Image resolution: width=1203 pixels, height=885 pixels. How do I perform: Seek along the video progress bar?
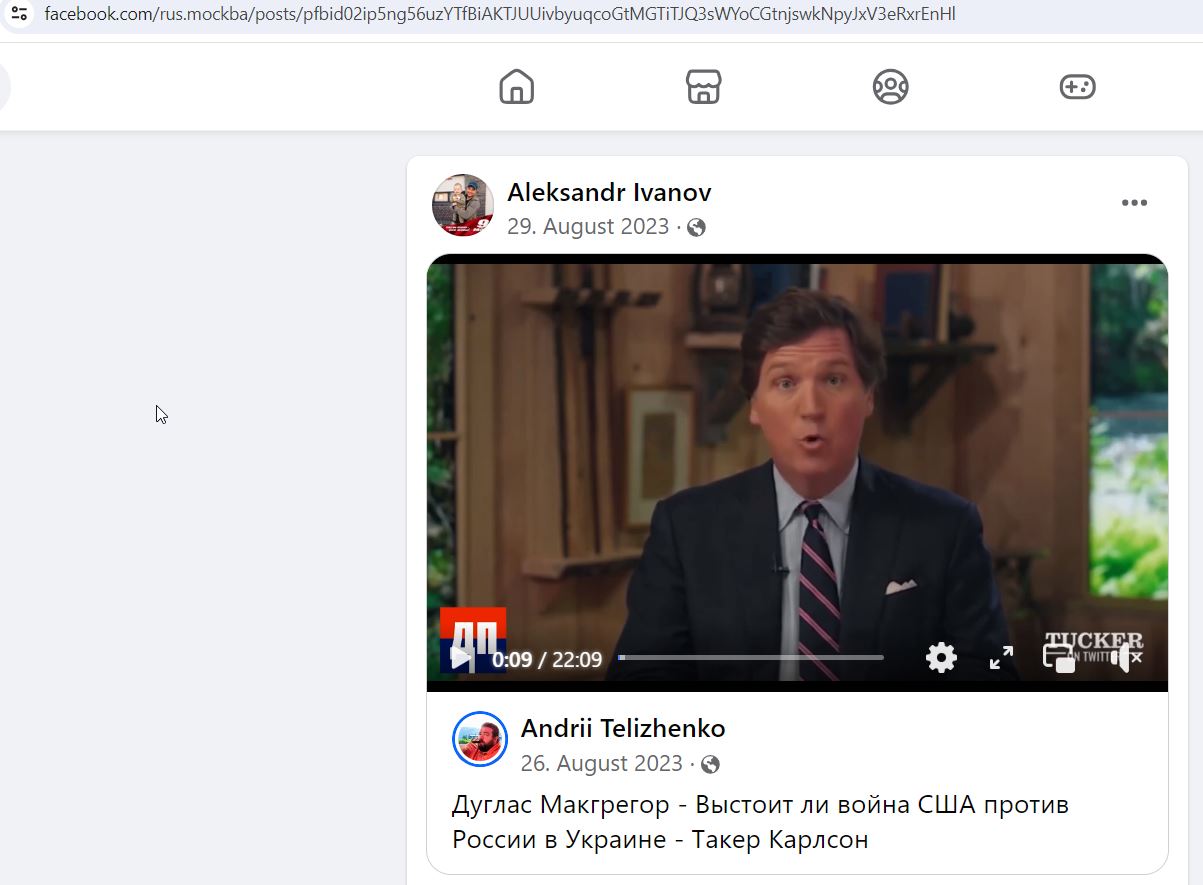point(751,657)
